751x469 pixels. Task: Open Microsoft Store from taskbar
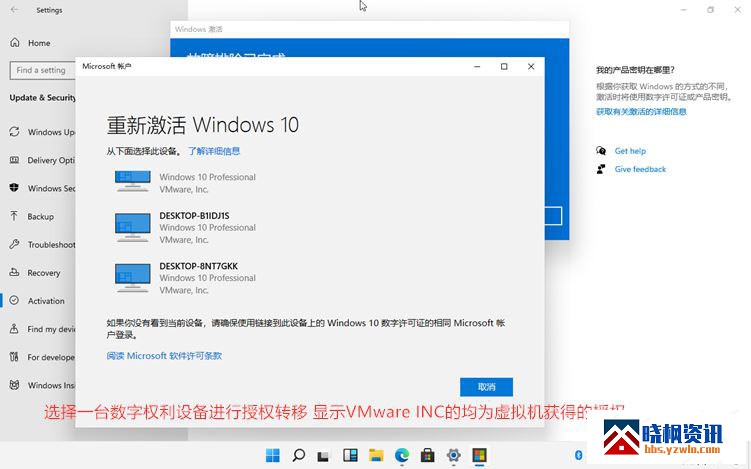[428, 455]
